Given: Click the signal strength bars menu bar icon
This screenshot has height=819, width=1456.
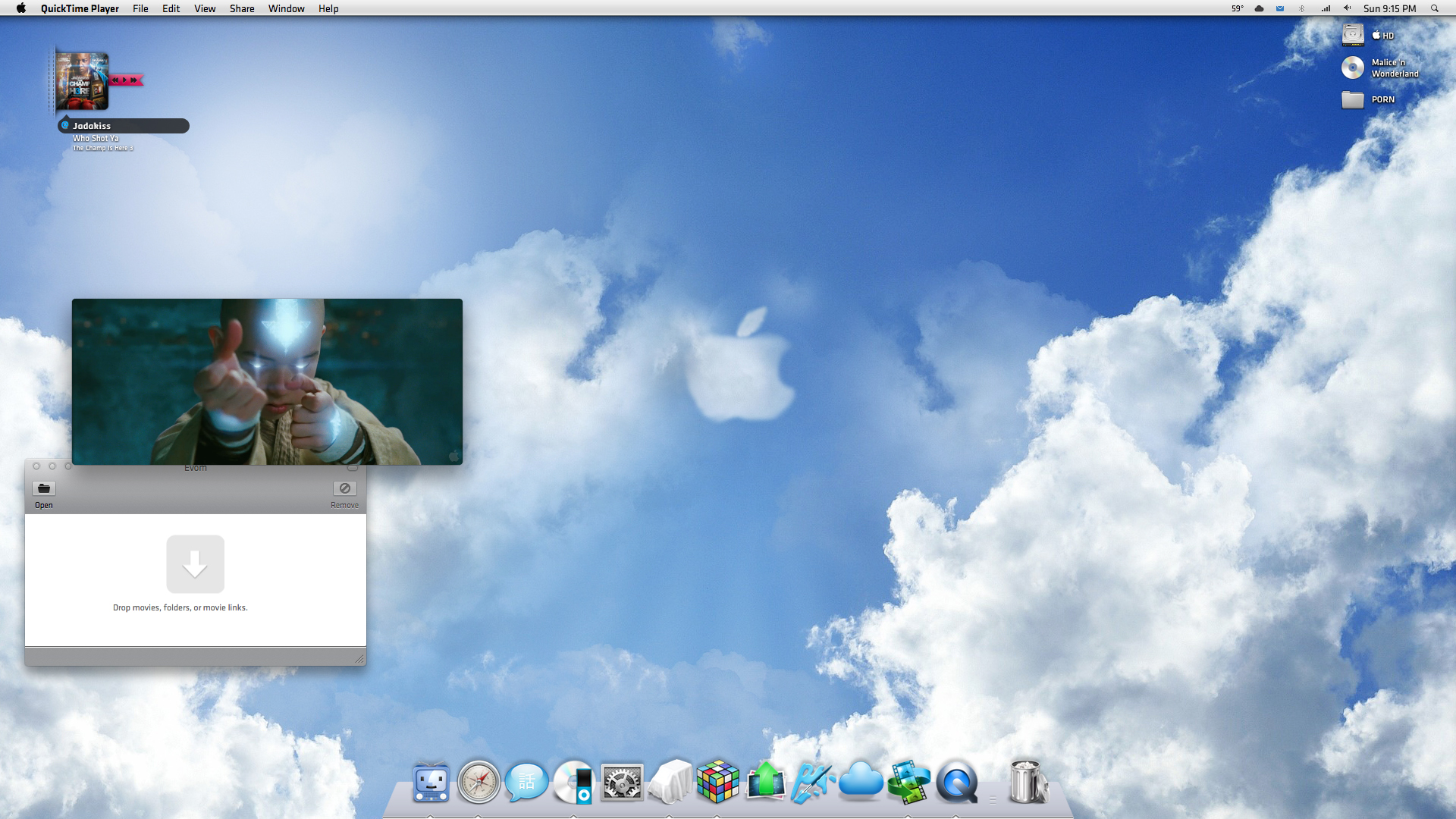Looking at the screenshot, I should pyautogui.click(x=1326, y=8).
